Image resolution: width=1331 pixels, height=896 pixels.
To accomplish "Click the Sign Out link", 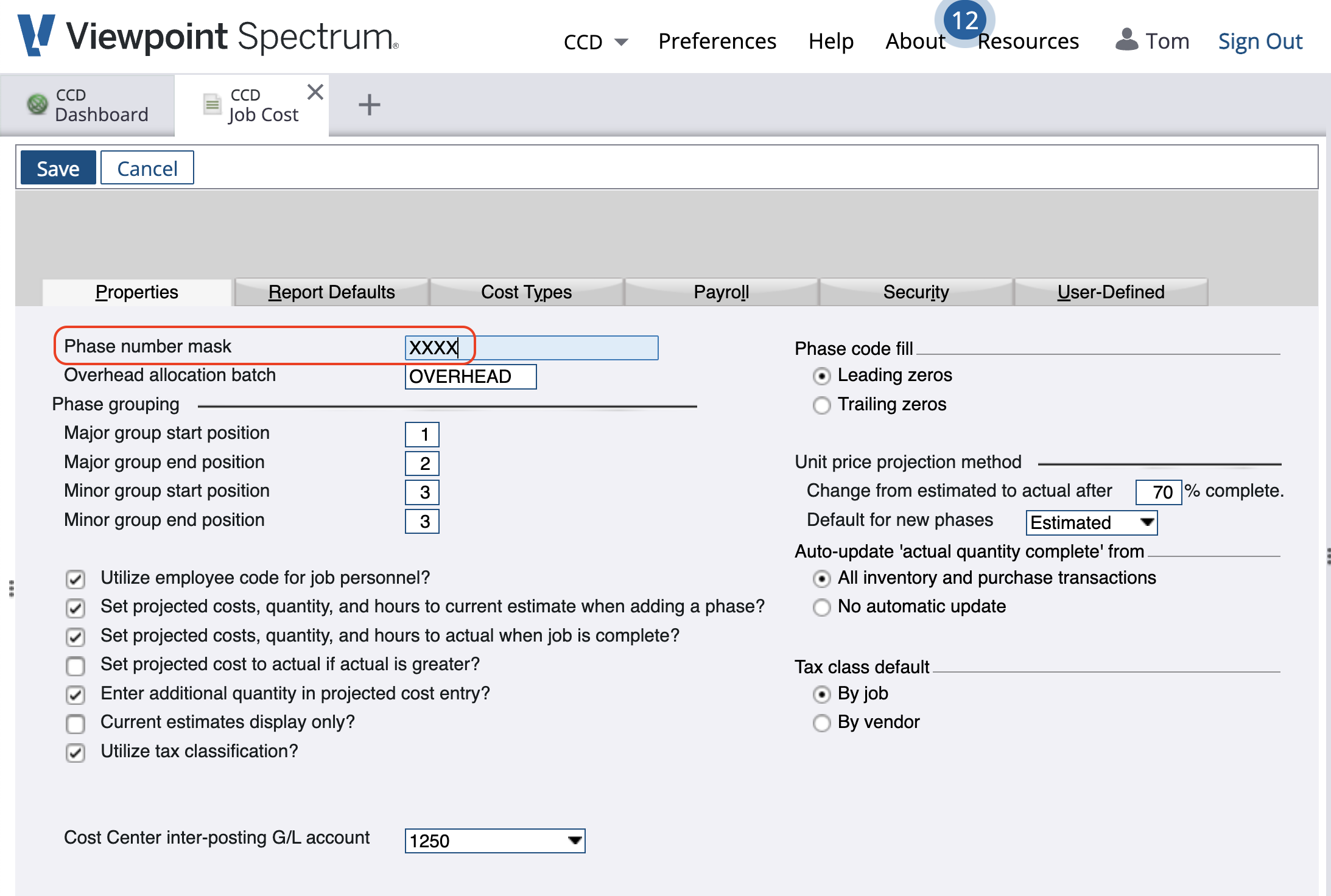I will point(1260,41).
